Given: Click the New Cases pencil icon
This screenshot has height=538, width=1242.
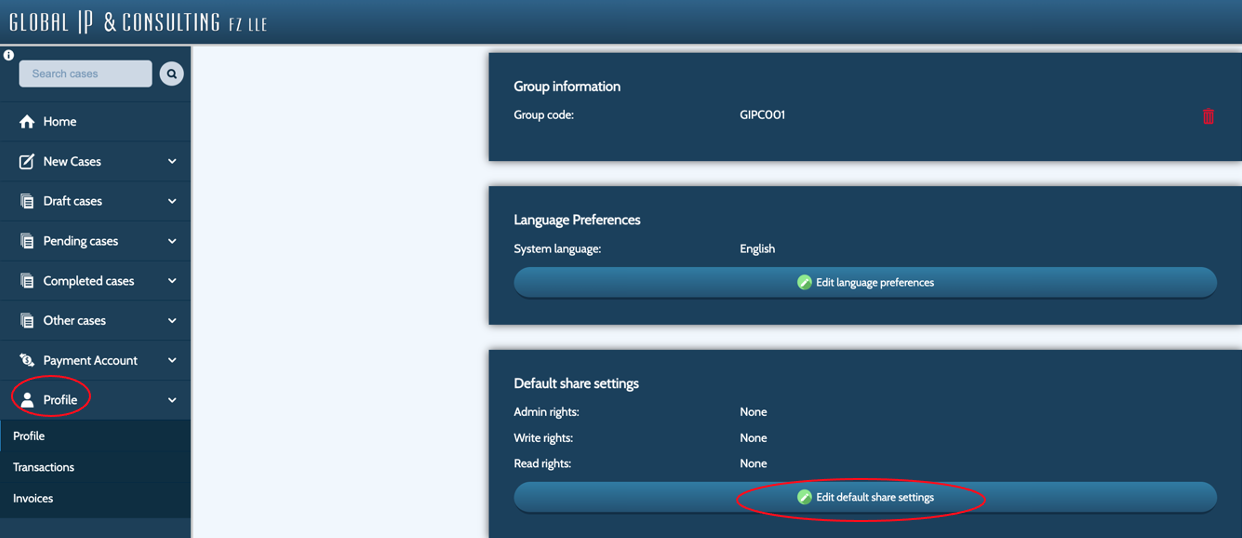Looking at the screenshot, I should click(27, 161).
